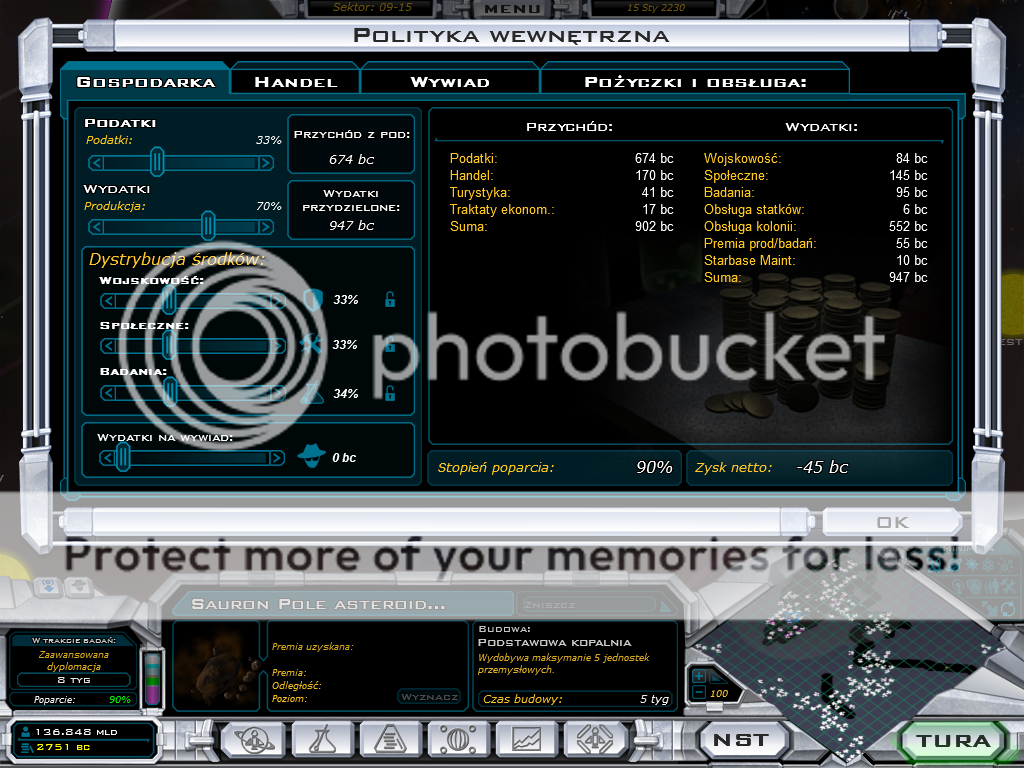Viewport: 1024px width, 768px height.
Task: Lower Społeczne using its left arrow
Action: point(108,345)
